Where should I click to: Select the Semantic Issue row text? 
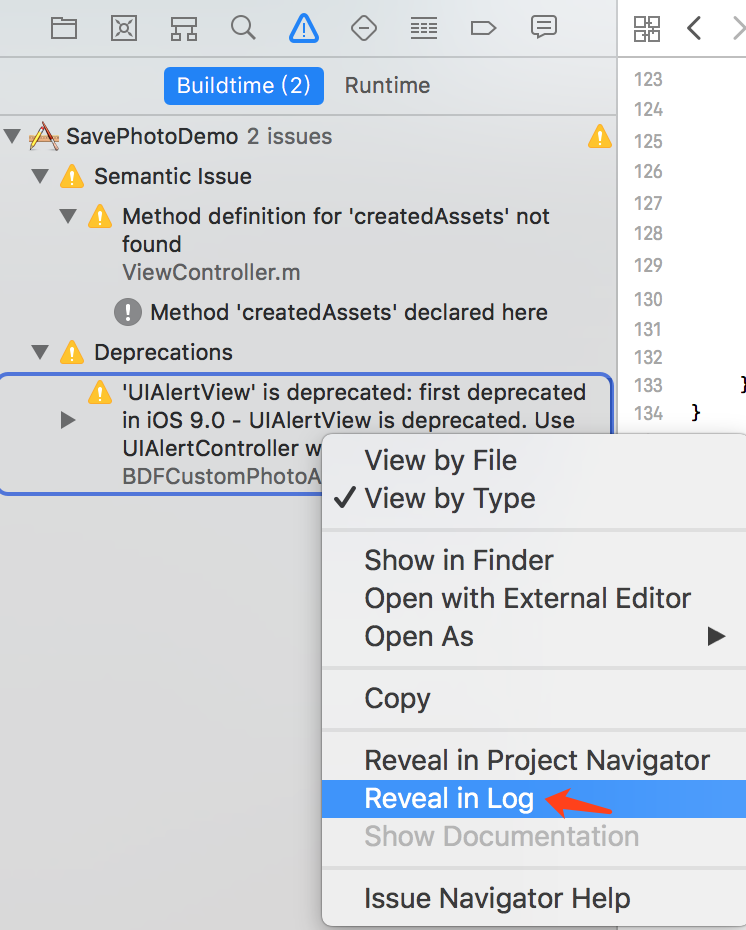coord(173,176)
